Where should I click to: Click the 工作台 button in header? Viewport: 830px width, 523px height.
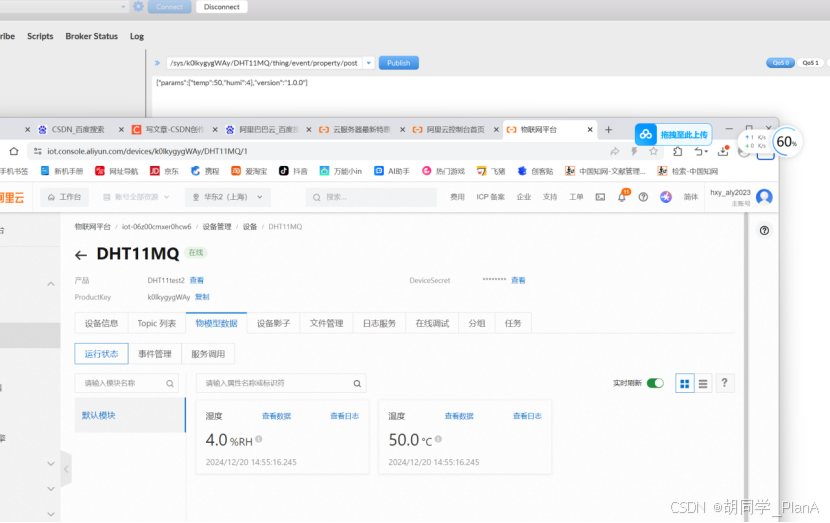tap(65, 197)
